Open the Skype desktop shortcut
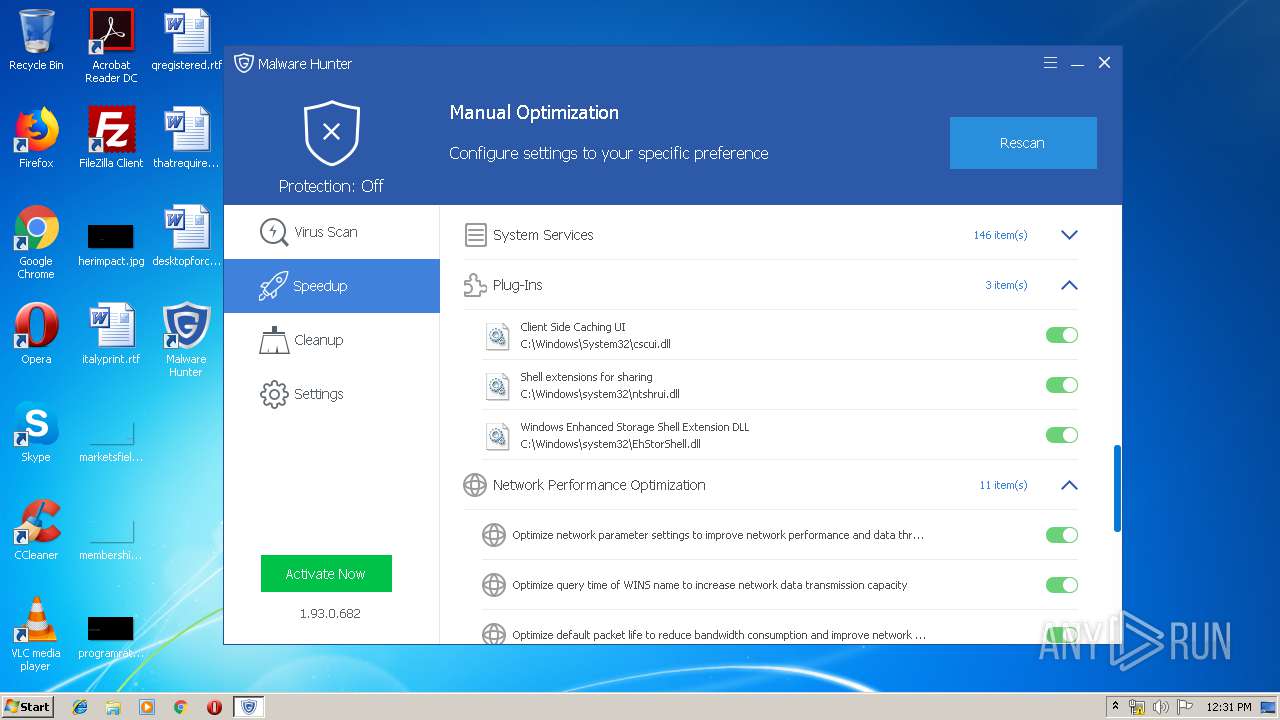The height and width of the screenshot is (720, 1280). pos(36,432)
